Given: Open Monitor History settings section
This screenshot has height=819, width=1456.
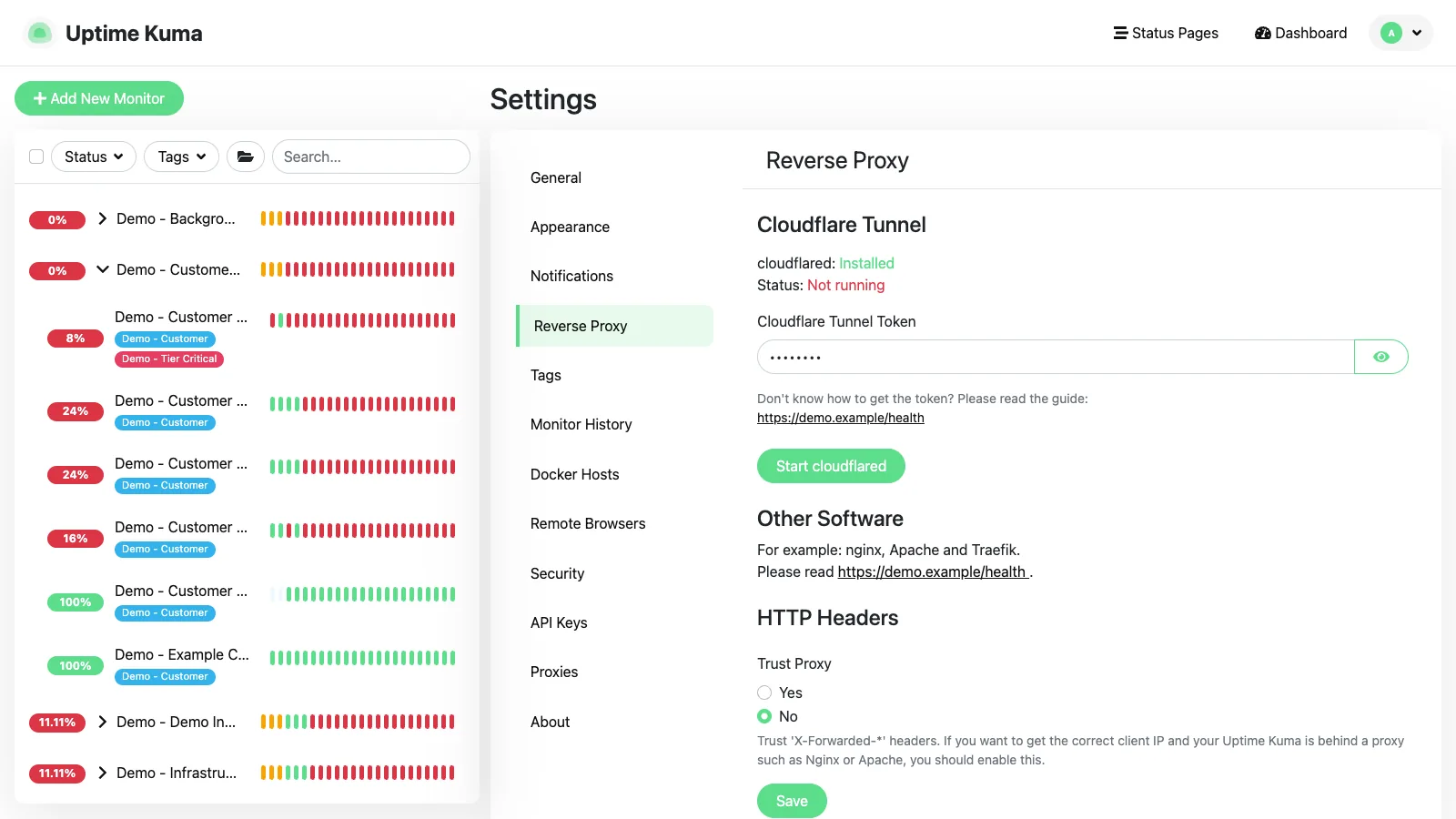Looking at the screenshot, I should click(x=614, y=424).
